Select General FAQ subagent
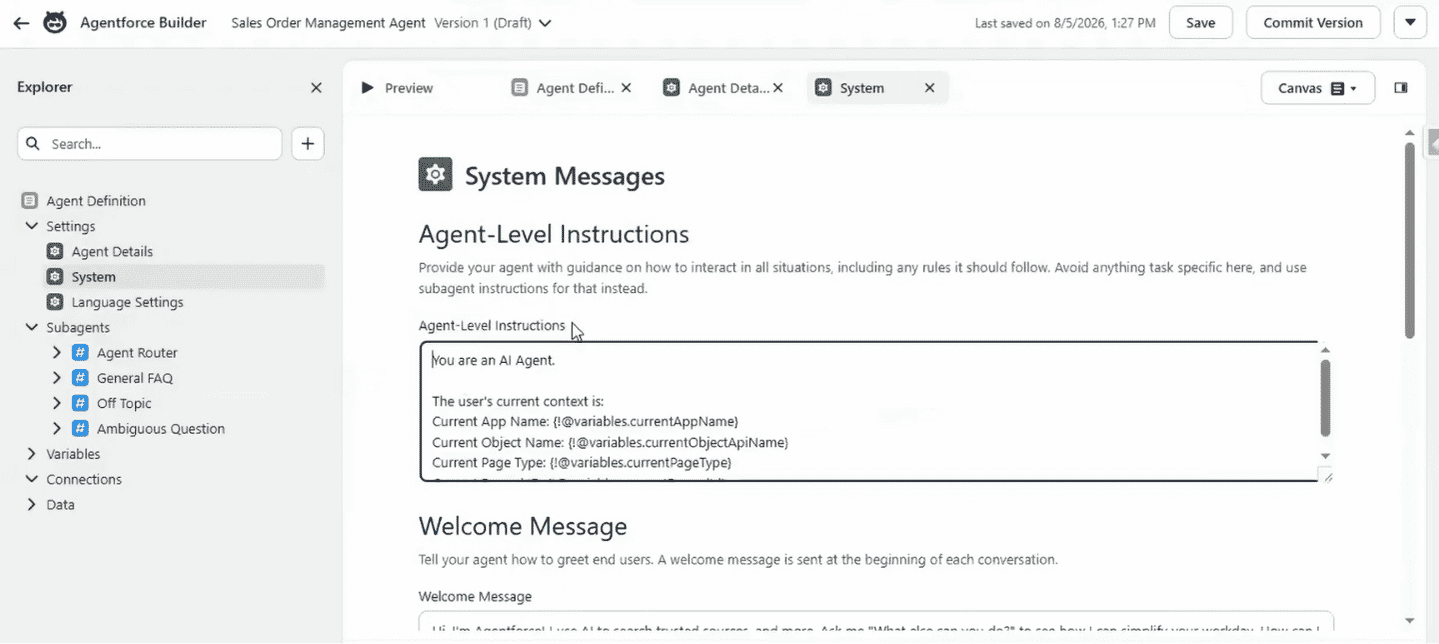Screen dimensions: 1439x644 [x=135, y=378]
